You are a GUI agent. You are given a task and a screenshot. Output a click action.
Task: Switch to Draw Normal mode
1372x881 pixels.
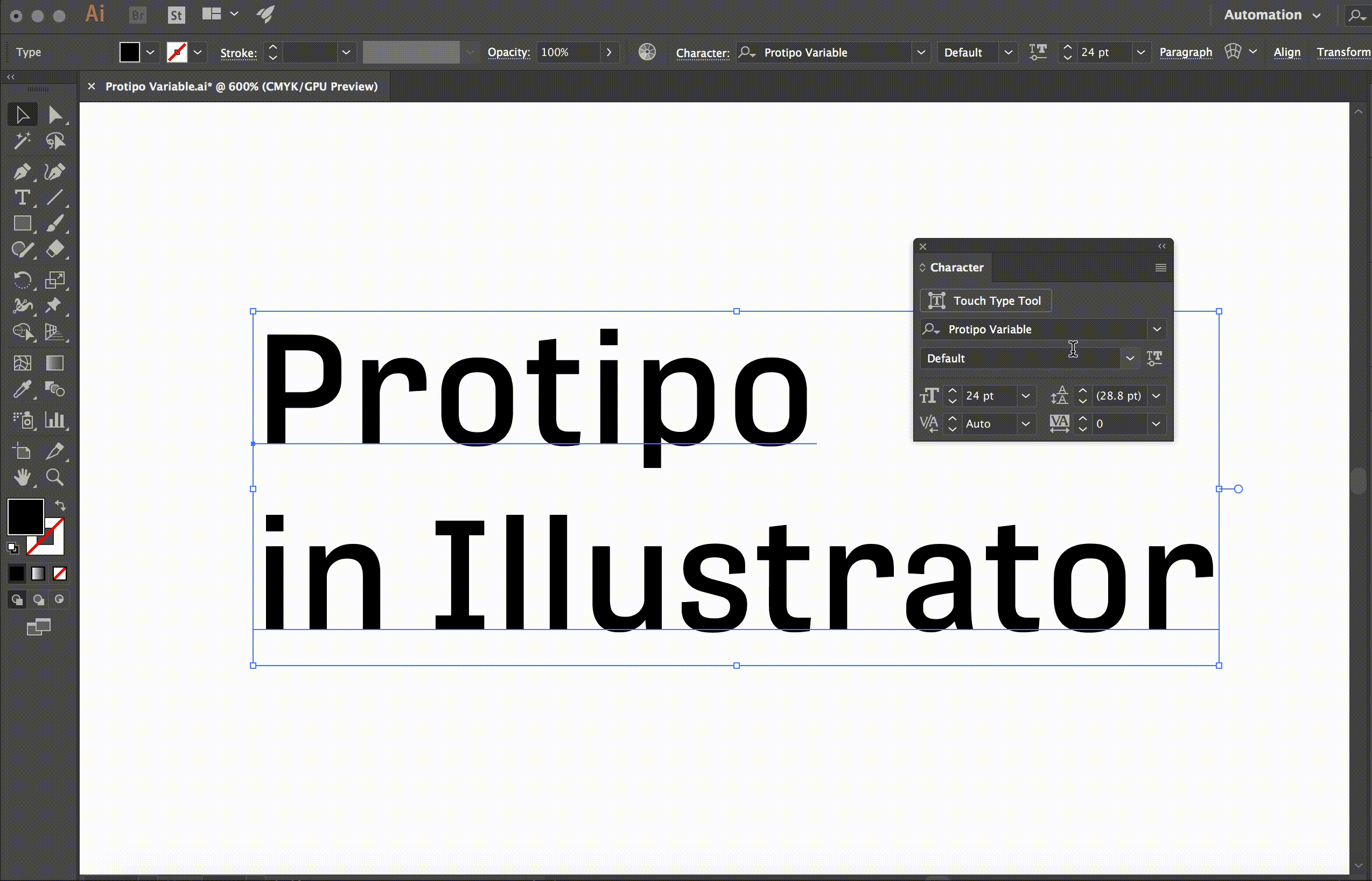tap(17, 599)
